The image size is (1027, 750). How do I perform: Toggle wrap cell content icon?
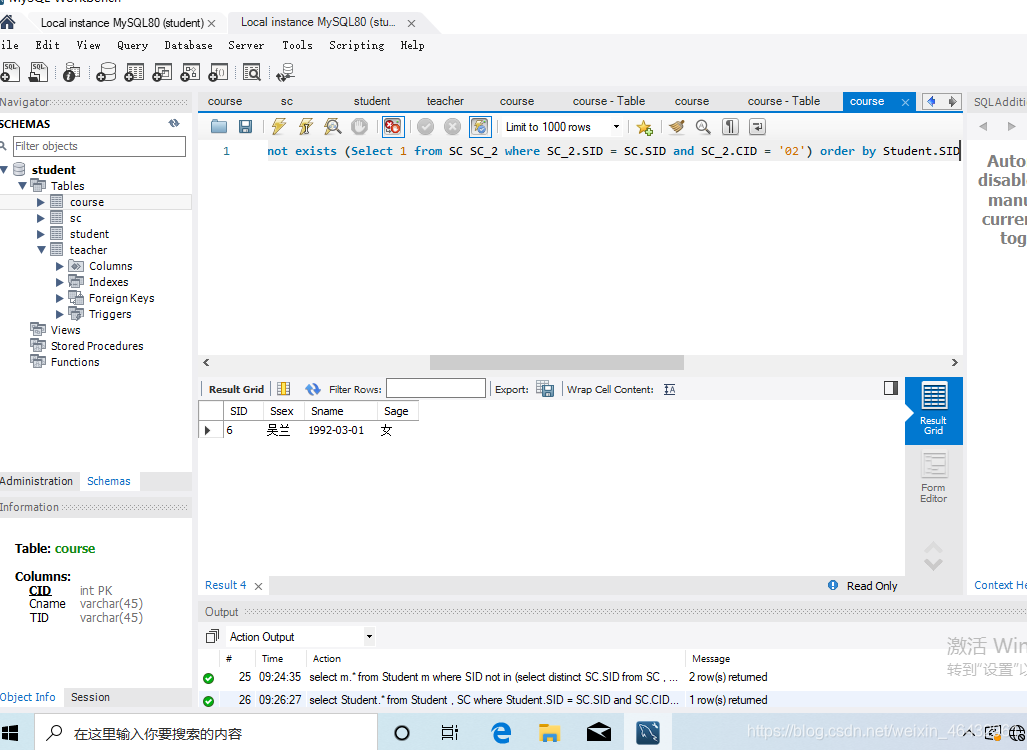click(x=669, y=389)
